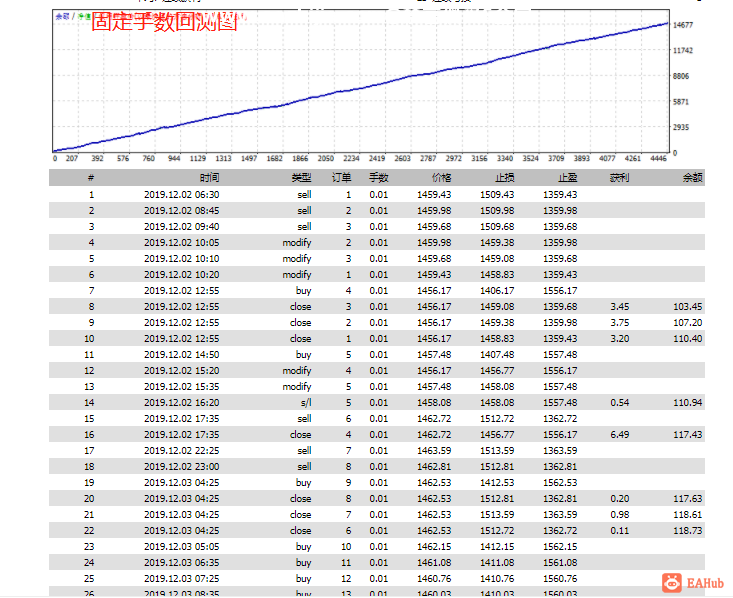
Task: Click the price 1461.08
Action: click(x=434, y=562)
